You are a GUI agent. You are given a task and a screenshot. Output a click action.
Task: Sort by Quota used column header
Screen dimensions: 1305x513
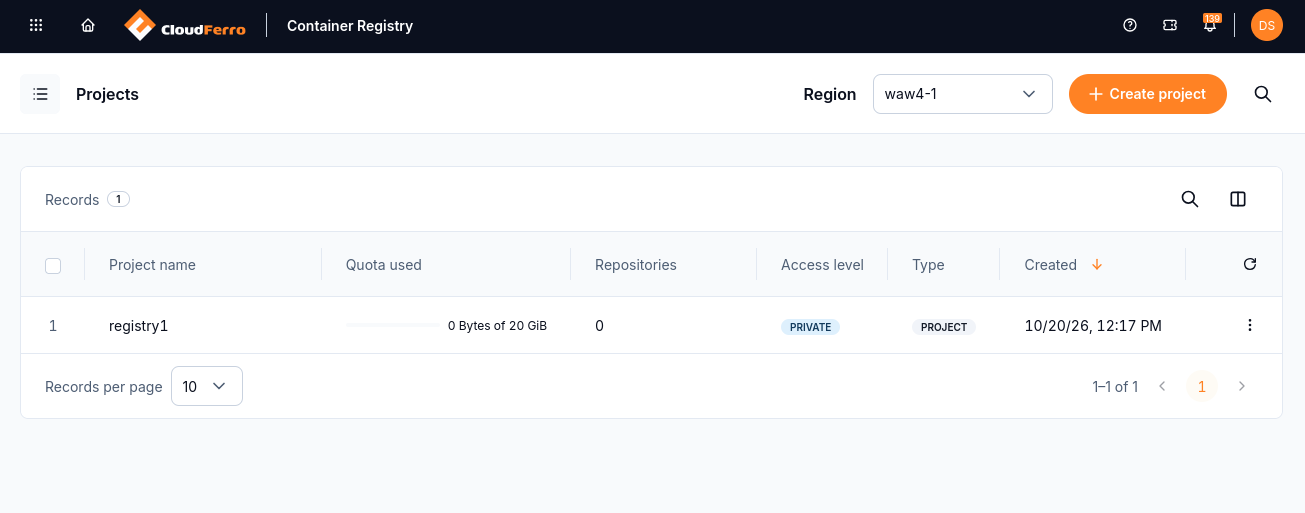384,265
